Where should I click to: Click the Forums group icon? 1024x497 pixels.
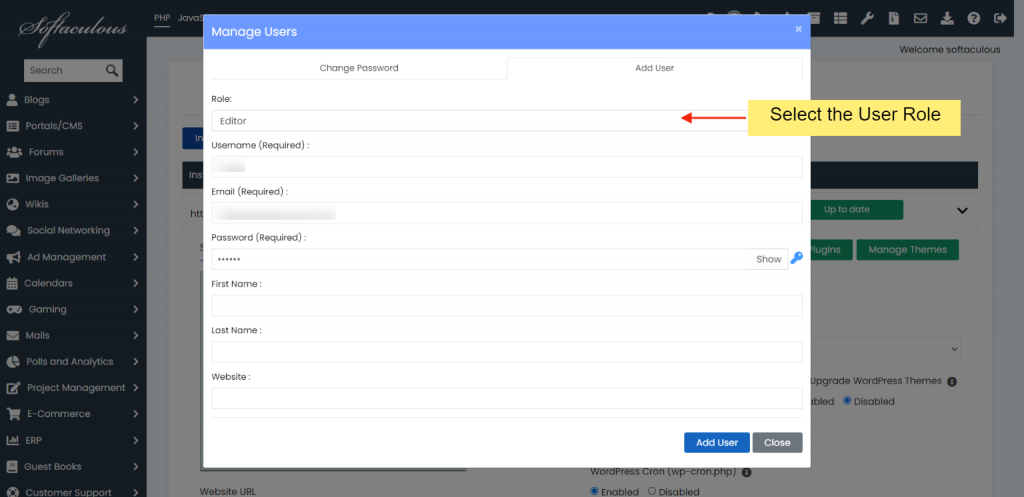click(x=14, y=152)
